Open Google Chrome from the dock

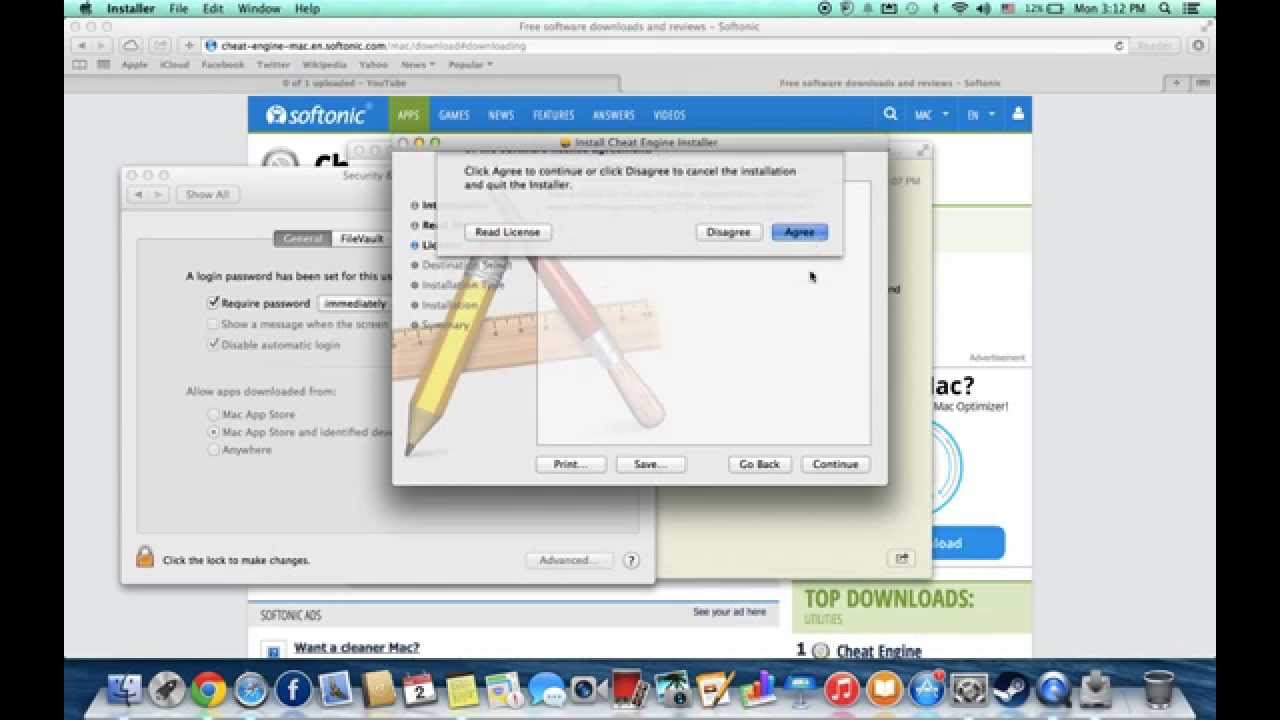(209, 689)
